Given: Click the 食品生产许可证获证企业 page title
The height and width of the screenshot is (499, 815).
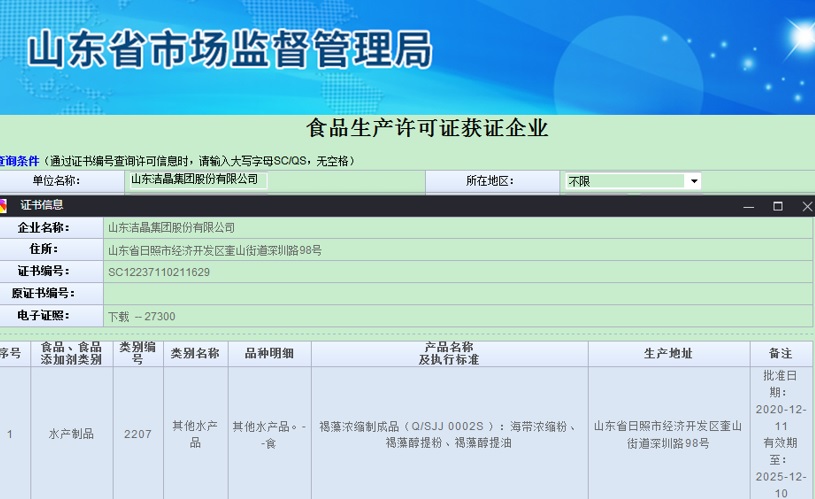Looking at the screenshot, I should (x=427, y=128).
